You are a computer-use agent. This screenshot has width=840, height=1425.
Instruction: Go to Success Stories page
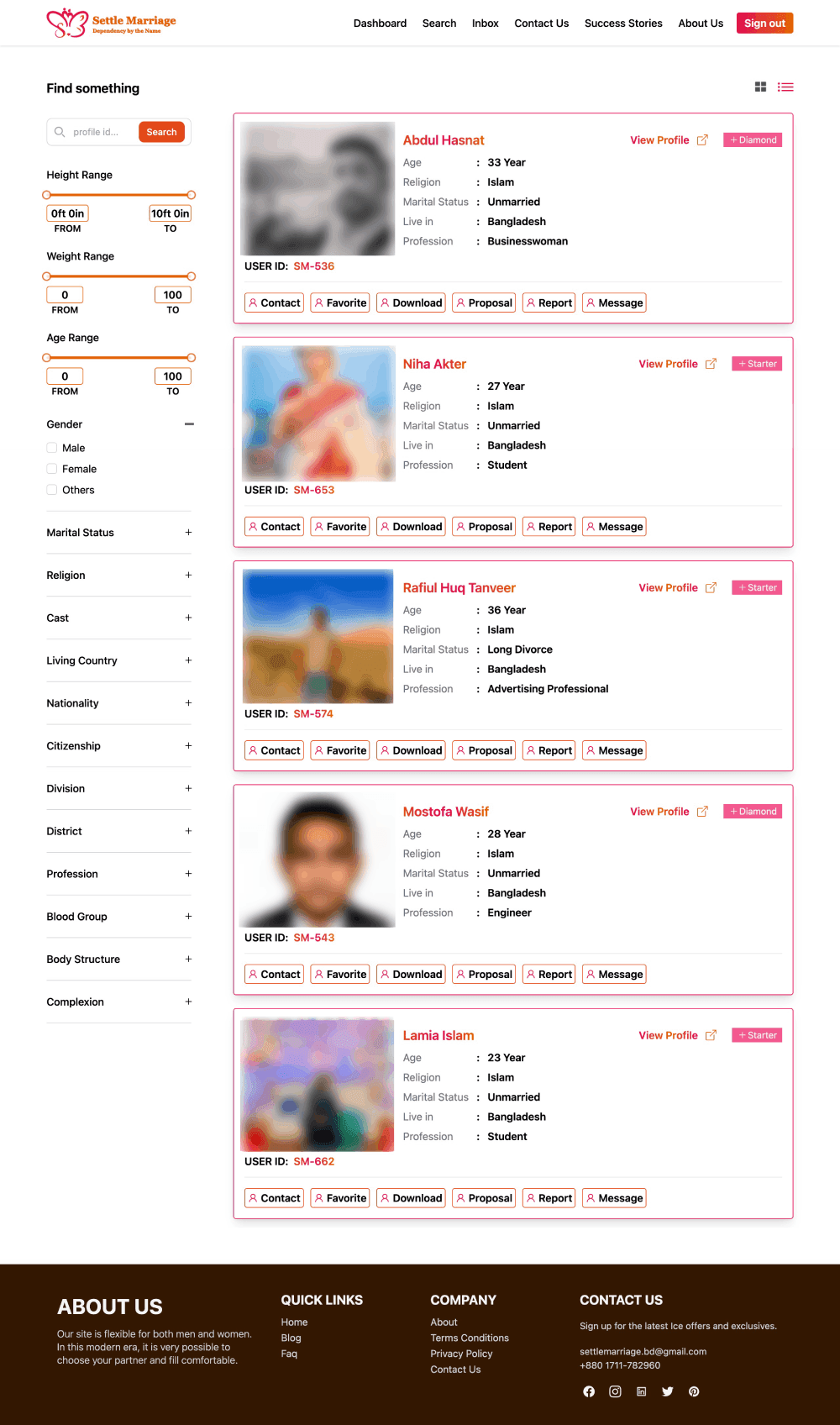623,24
